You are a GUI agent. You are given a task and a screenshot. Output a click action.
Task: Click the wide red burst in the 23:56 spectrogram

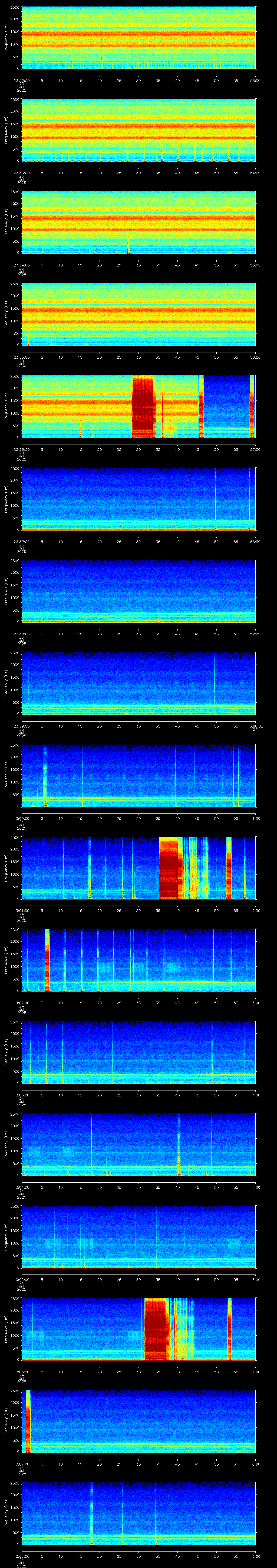coord(143,407)
